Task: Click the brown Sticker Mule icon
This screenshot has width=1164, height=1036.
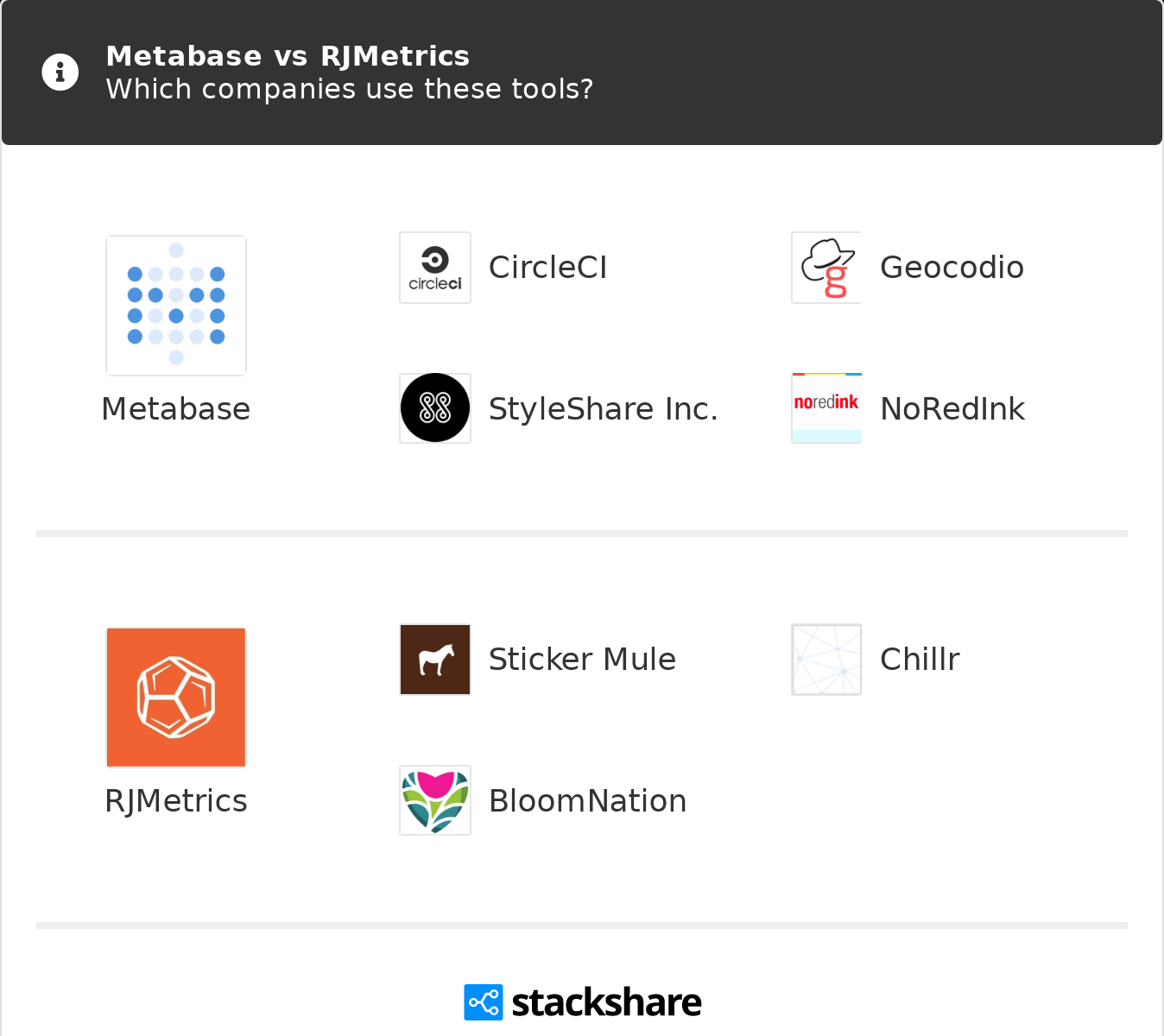Action: pyautogui.click(x=435, y=660)
